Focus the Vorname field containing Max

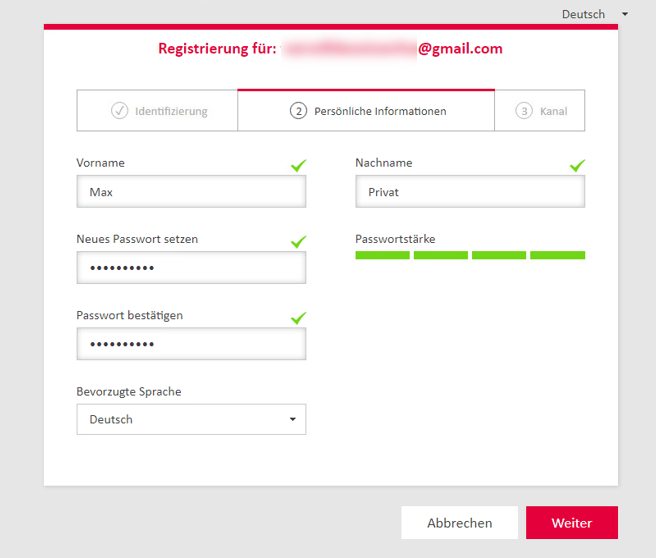pyautogui.click(x=190, y=192)
